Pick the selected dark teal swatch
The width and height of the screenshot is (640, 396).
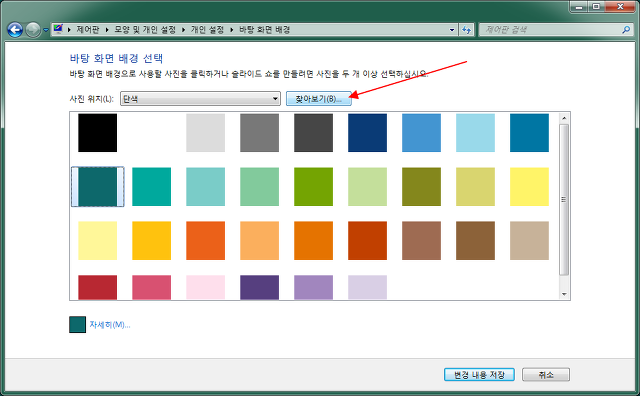pos(98,187)
